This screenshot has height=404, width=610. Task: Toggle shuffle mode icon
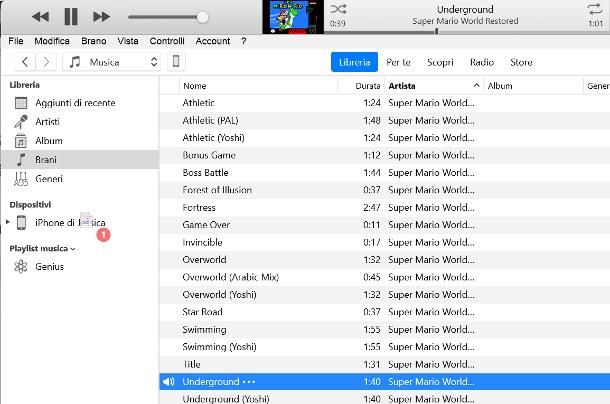(338, 9)
